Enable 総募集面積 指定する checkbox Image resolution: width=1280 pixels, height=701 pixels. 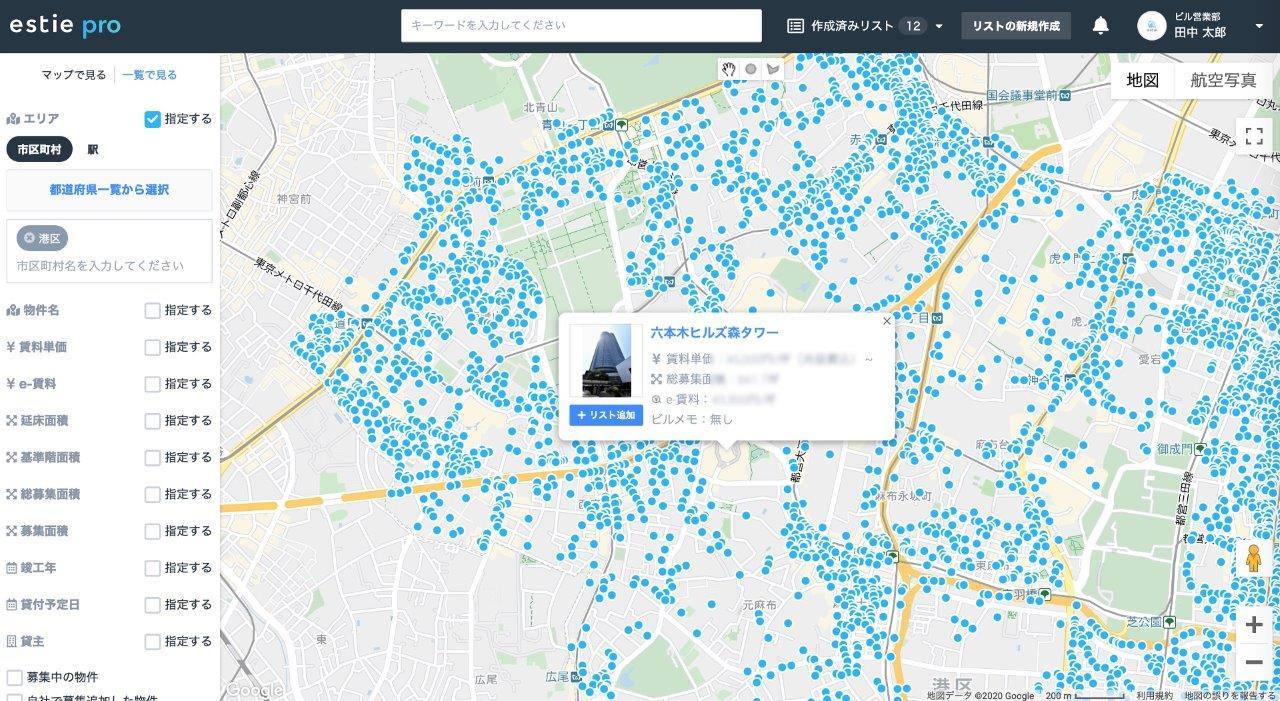pyautogui.click(x=152, y=494)
